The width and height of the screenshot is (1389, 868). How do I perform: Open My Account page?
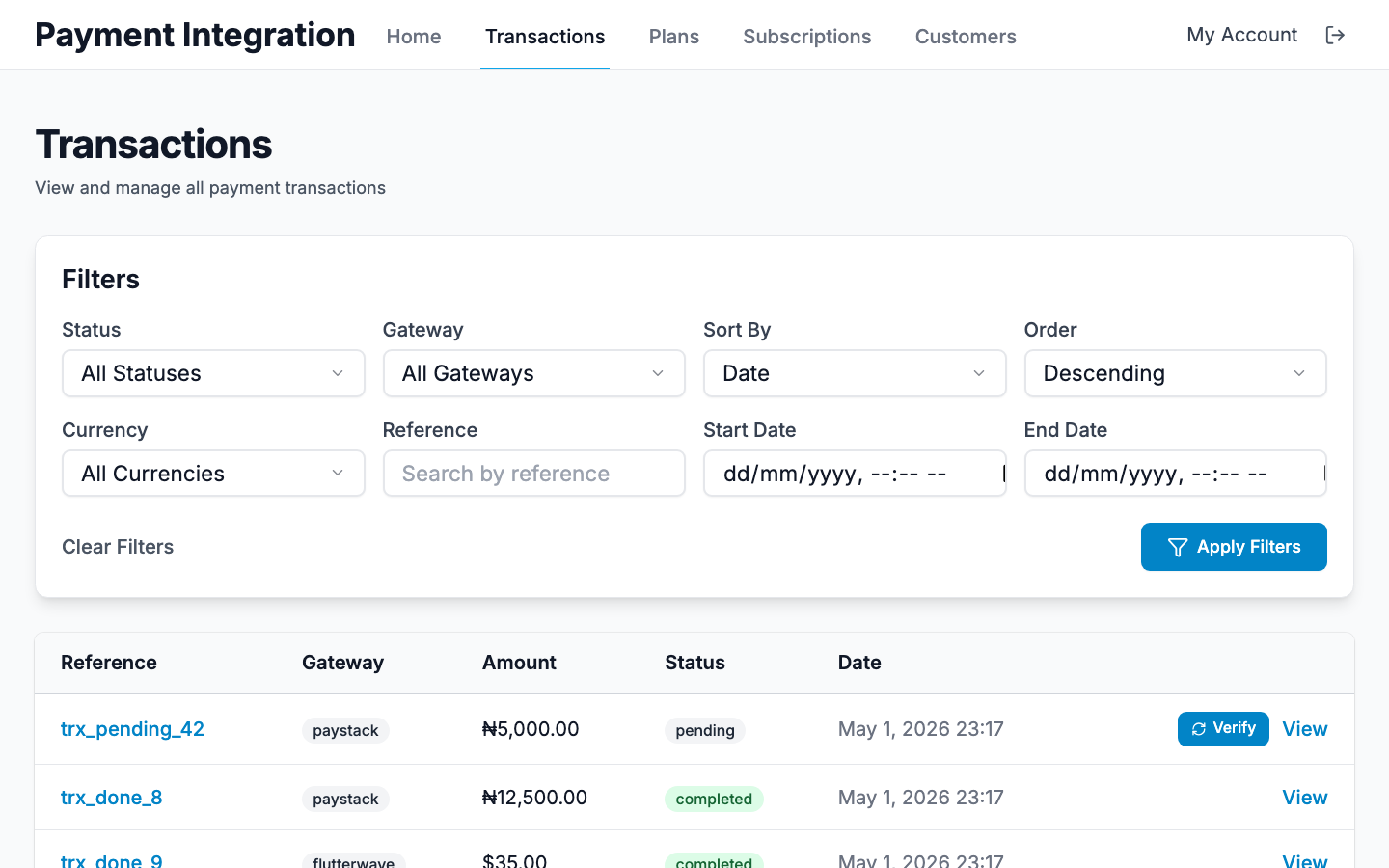tap(1241, 35)
